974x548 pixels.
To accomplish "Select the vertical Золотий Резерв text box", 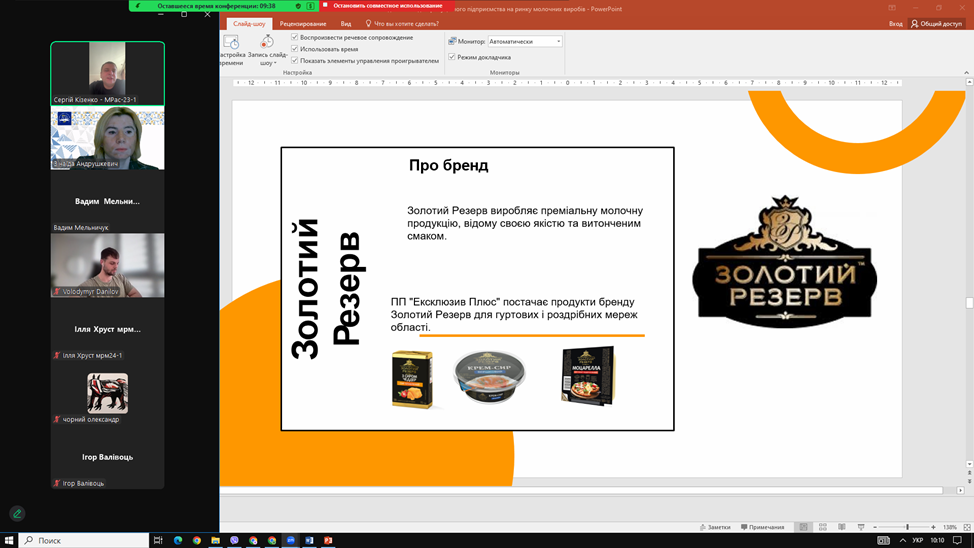I will click(x=327, y=289).
